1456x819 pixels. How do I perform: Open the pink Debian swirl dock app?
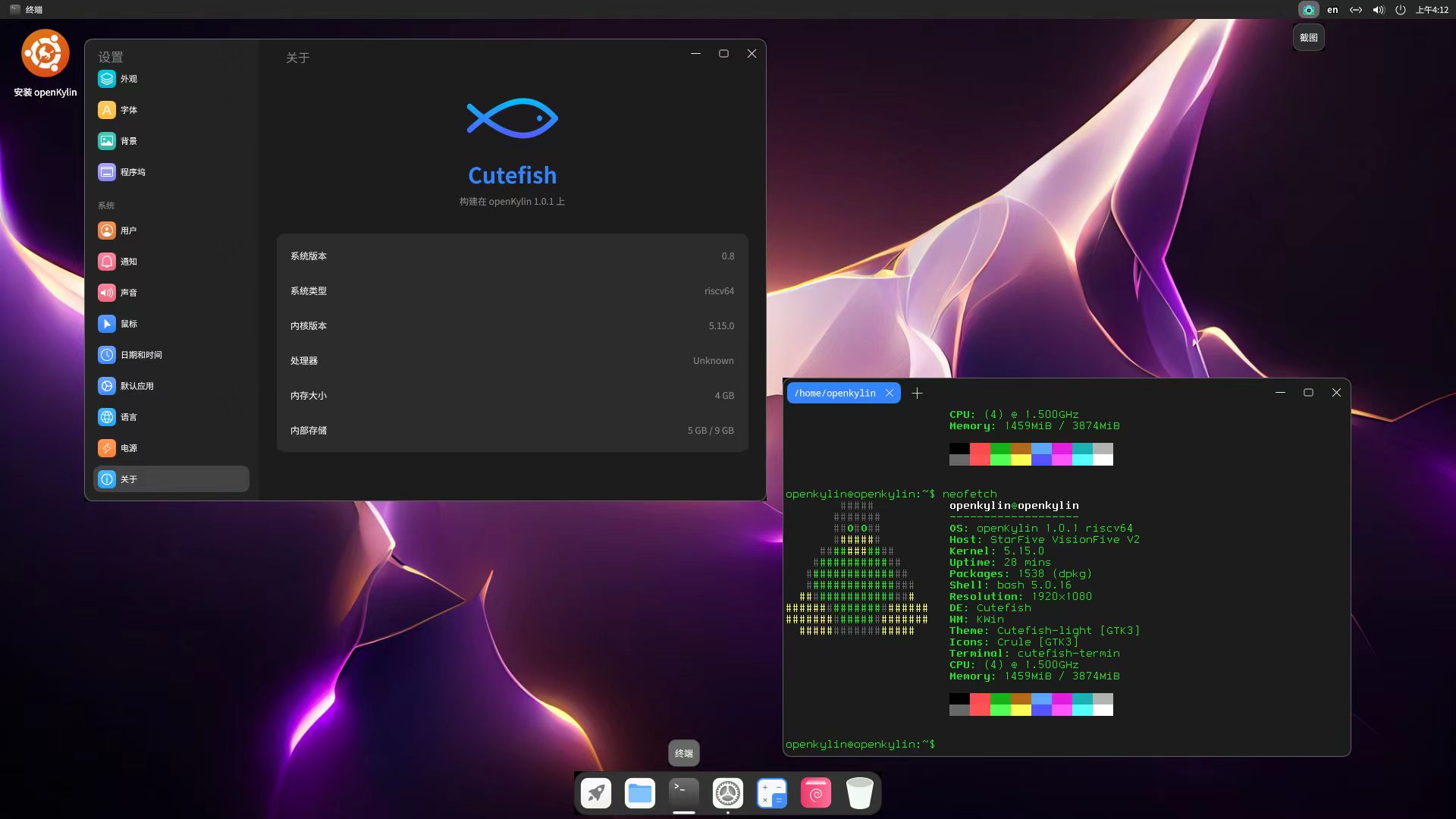coord(816,793)
